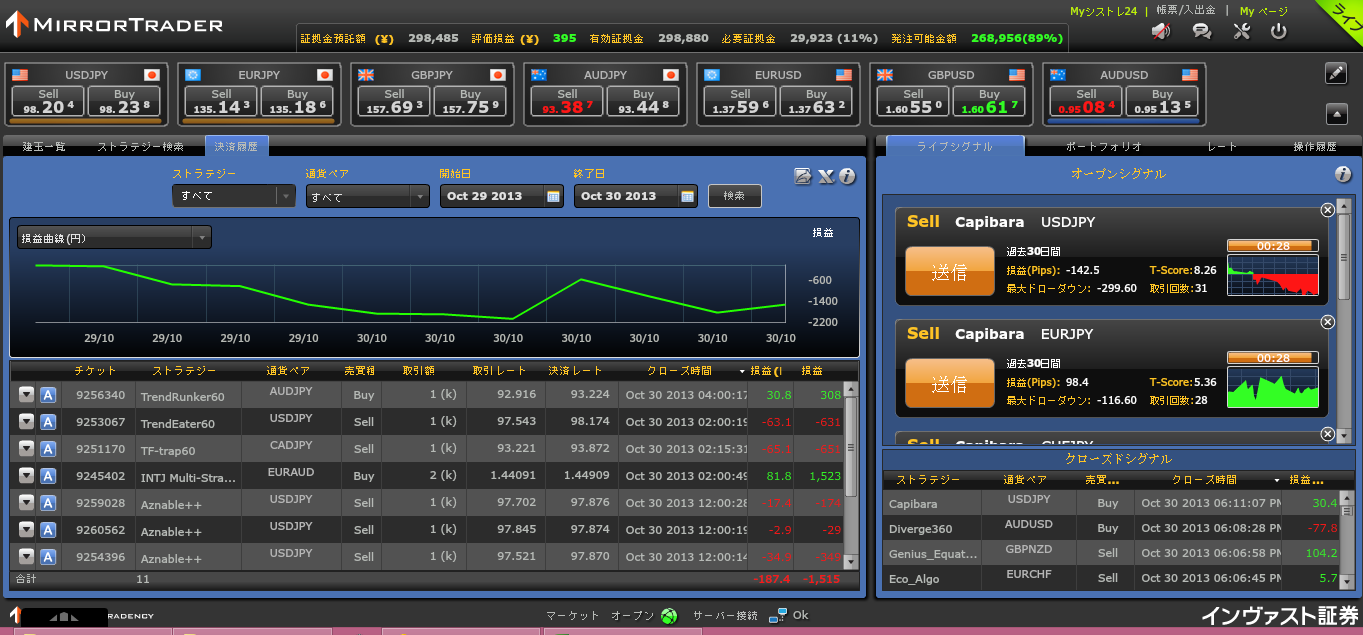This screenshot has width=1363, height=635.
Task: Click the A icon for ticket 9259028
Action: pyautogui.click(x=47, y=503)
